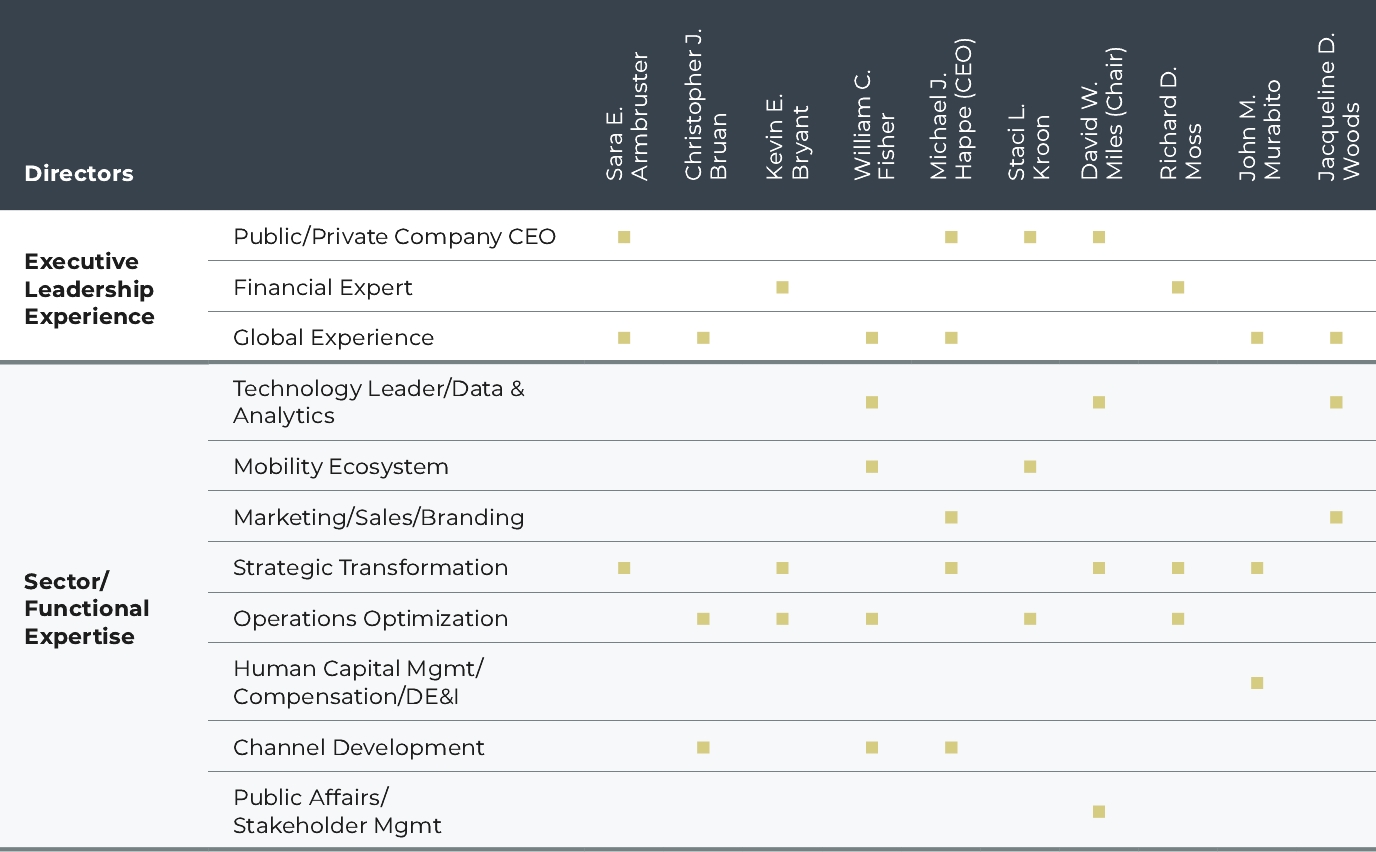Select John M. Murabito's Strategic Transformation square

[1257, 568]
